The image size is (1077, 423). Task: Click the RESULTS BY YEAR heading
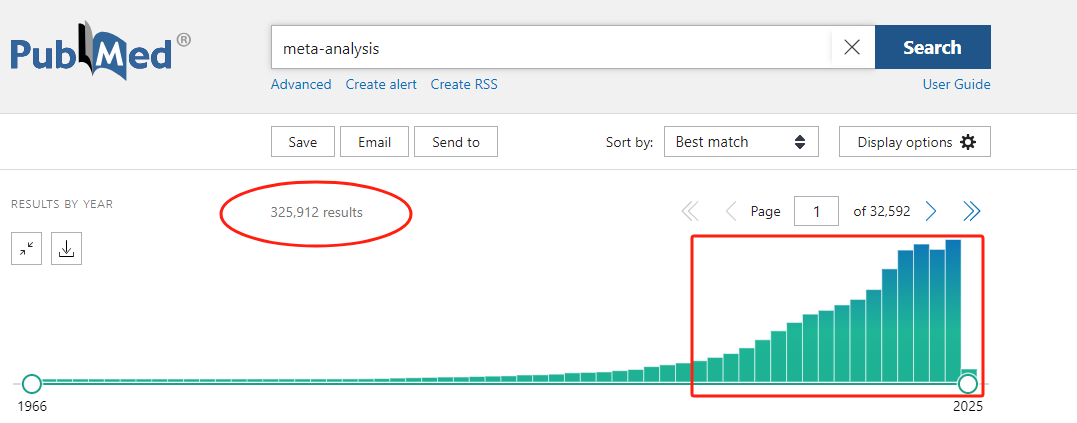tap(62, 205)
